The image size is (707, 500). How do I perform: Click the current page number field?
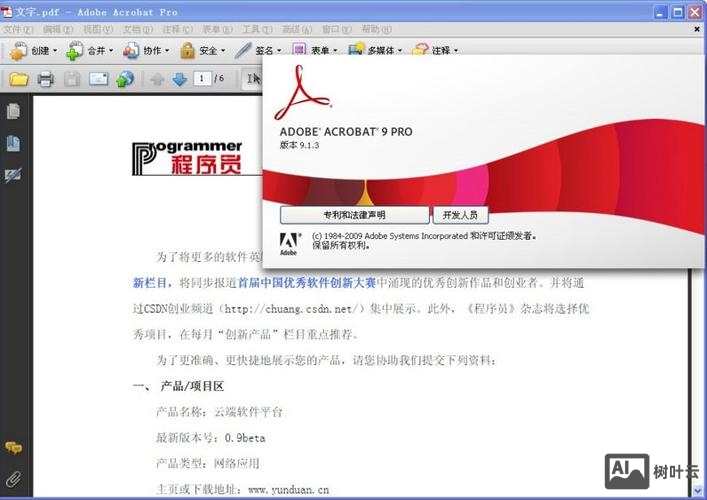[202, 79]
